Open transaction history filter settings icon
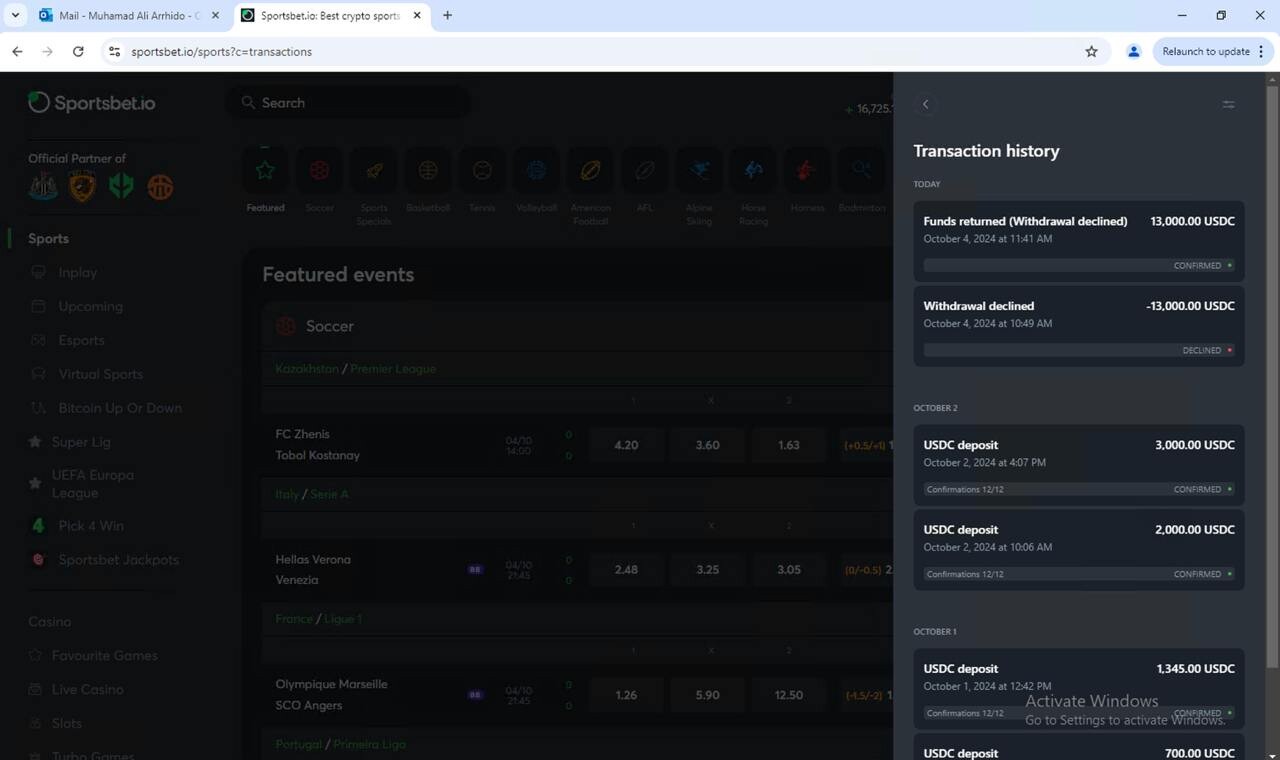Viewport: 1280px width, 760px height. click(1229, 104)
